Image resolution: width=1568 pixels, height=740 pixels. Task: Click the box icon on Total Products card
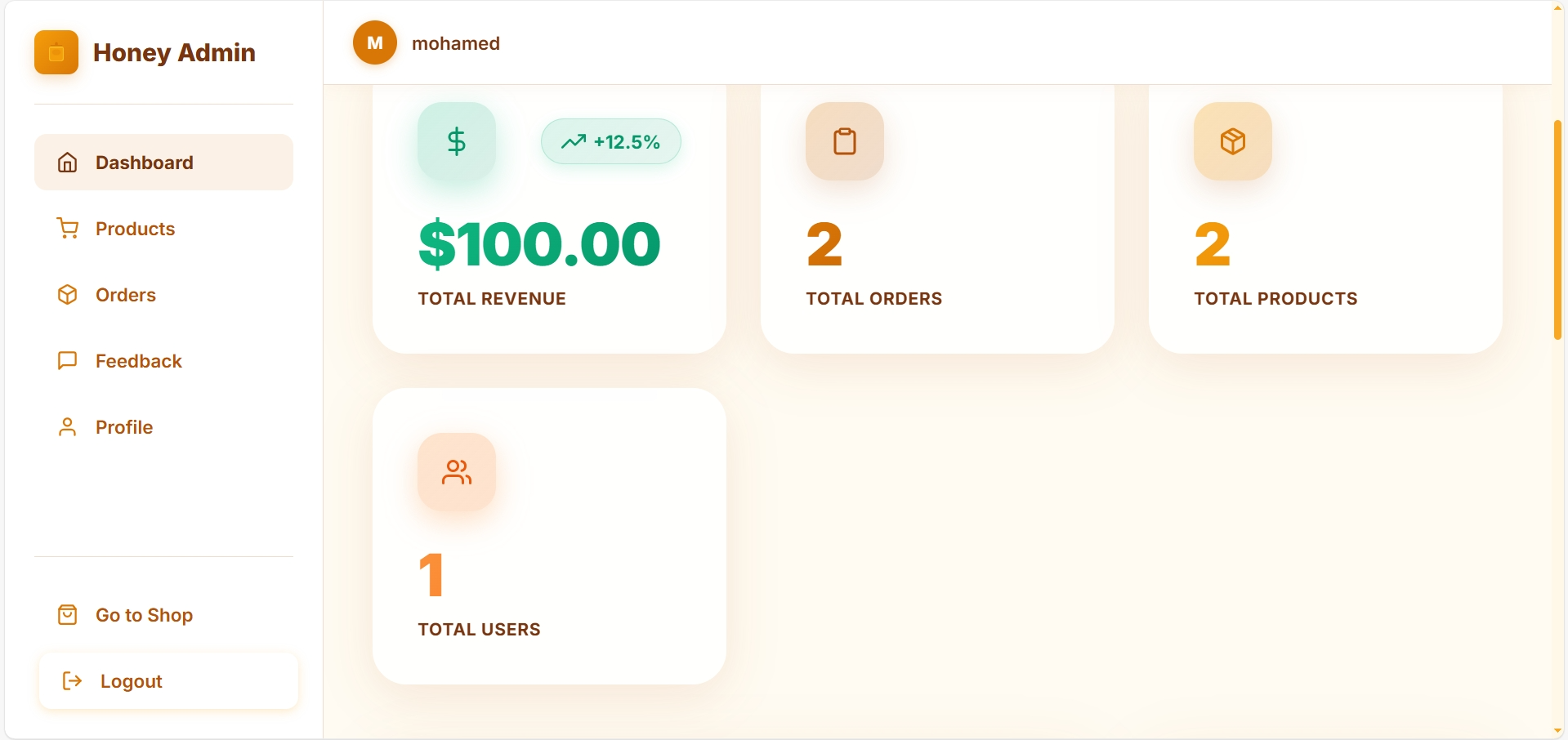tap(1232, 141)
